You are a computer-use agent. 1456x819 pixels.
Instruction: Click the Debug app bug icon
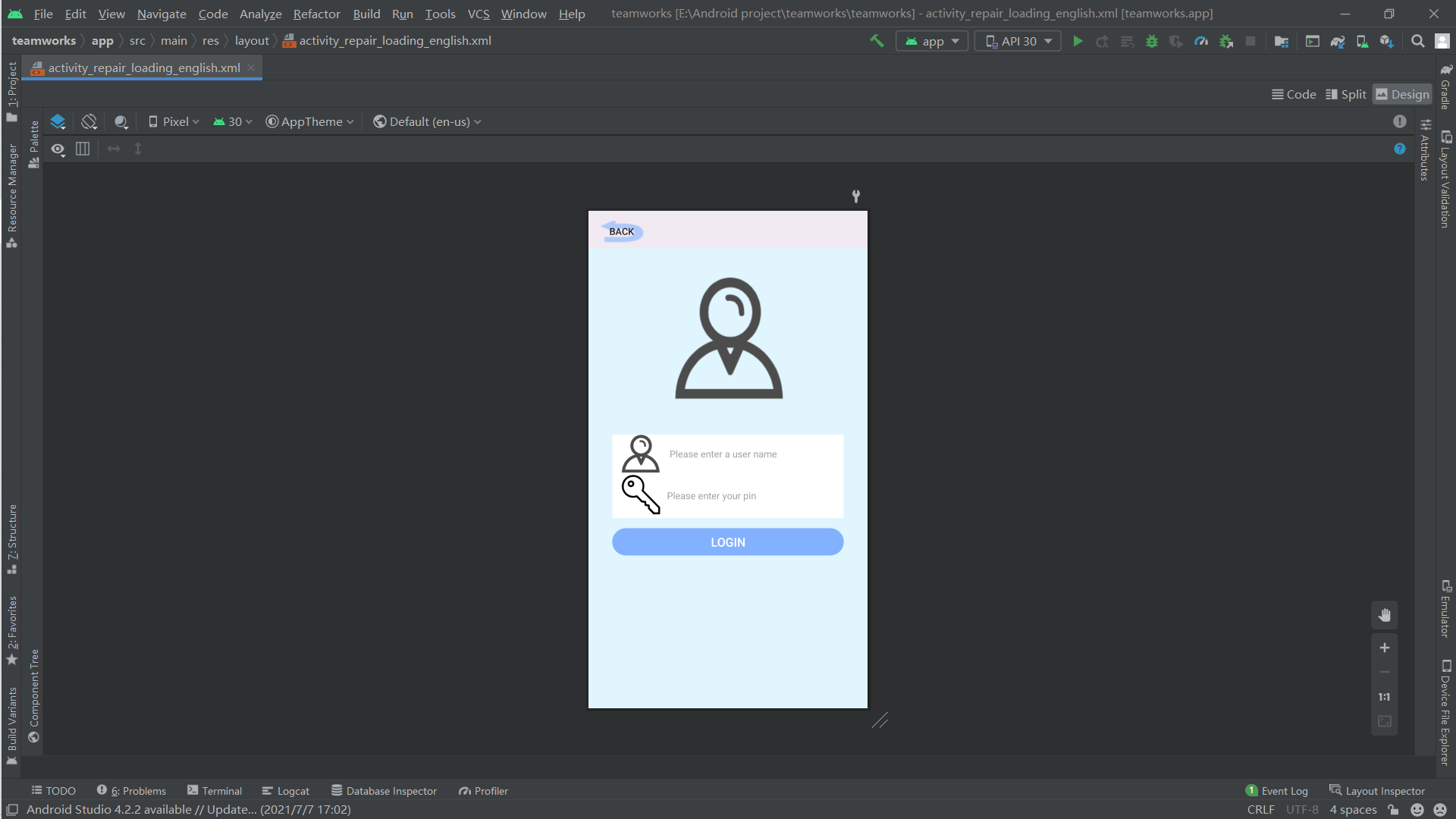click(x=1152, y=41)
